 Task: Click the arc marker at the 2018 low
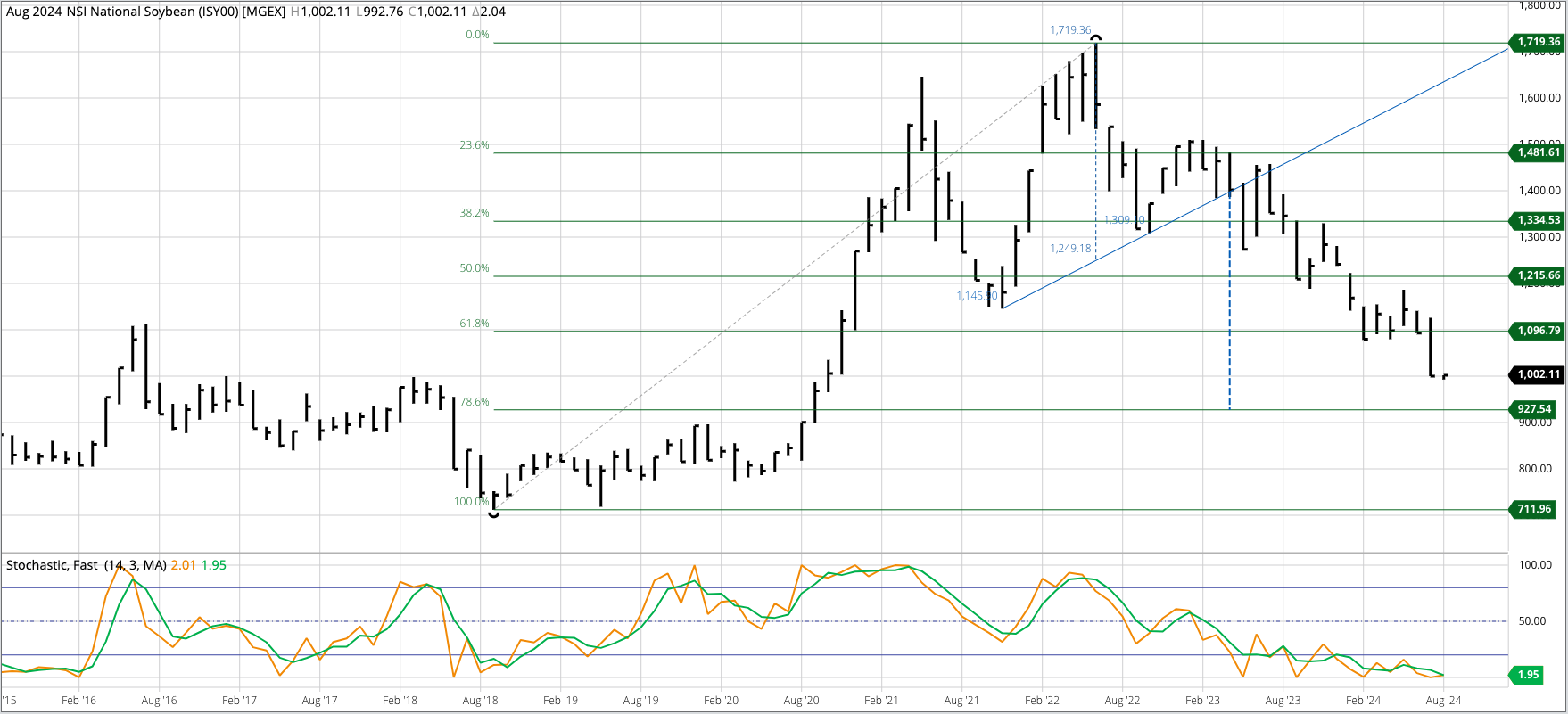[494, 513]
